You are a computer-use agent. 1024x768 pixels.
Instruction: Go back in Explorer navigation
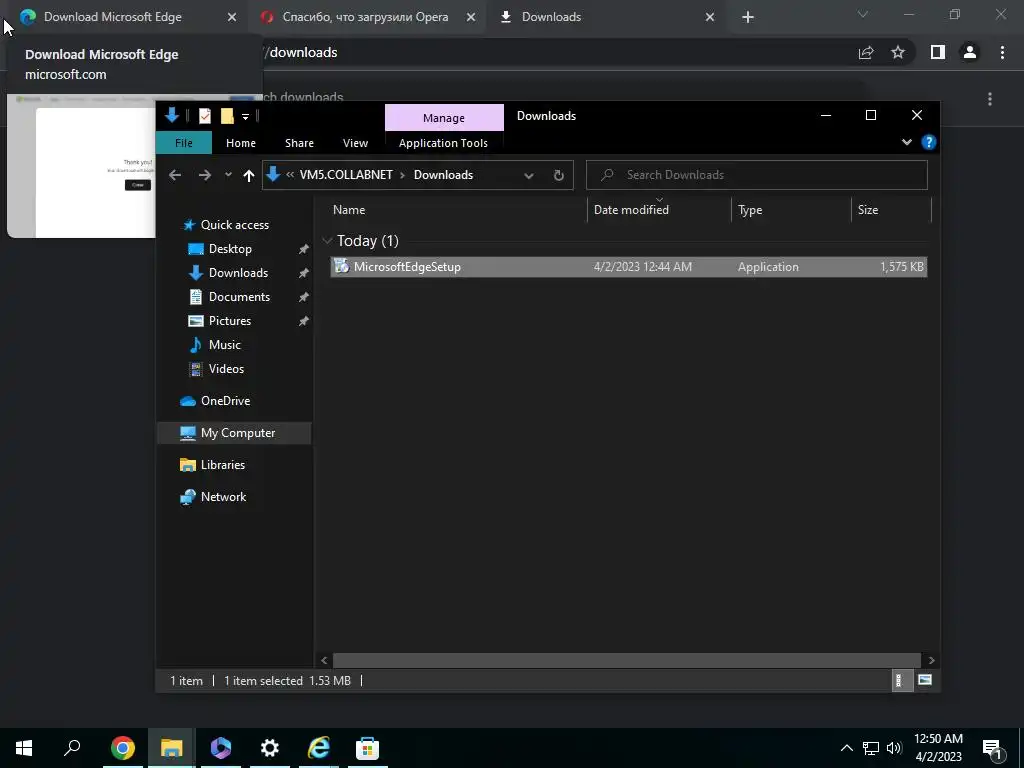pyautogui.click(x=174, y=175)
